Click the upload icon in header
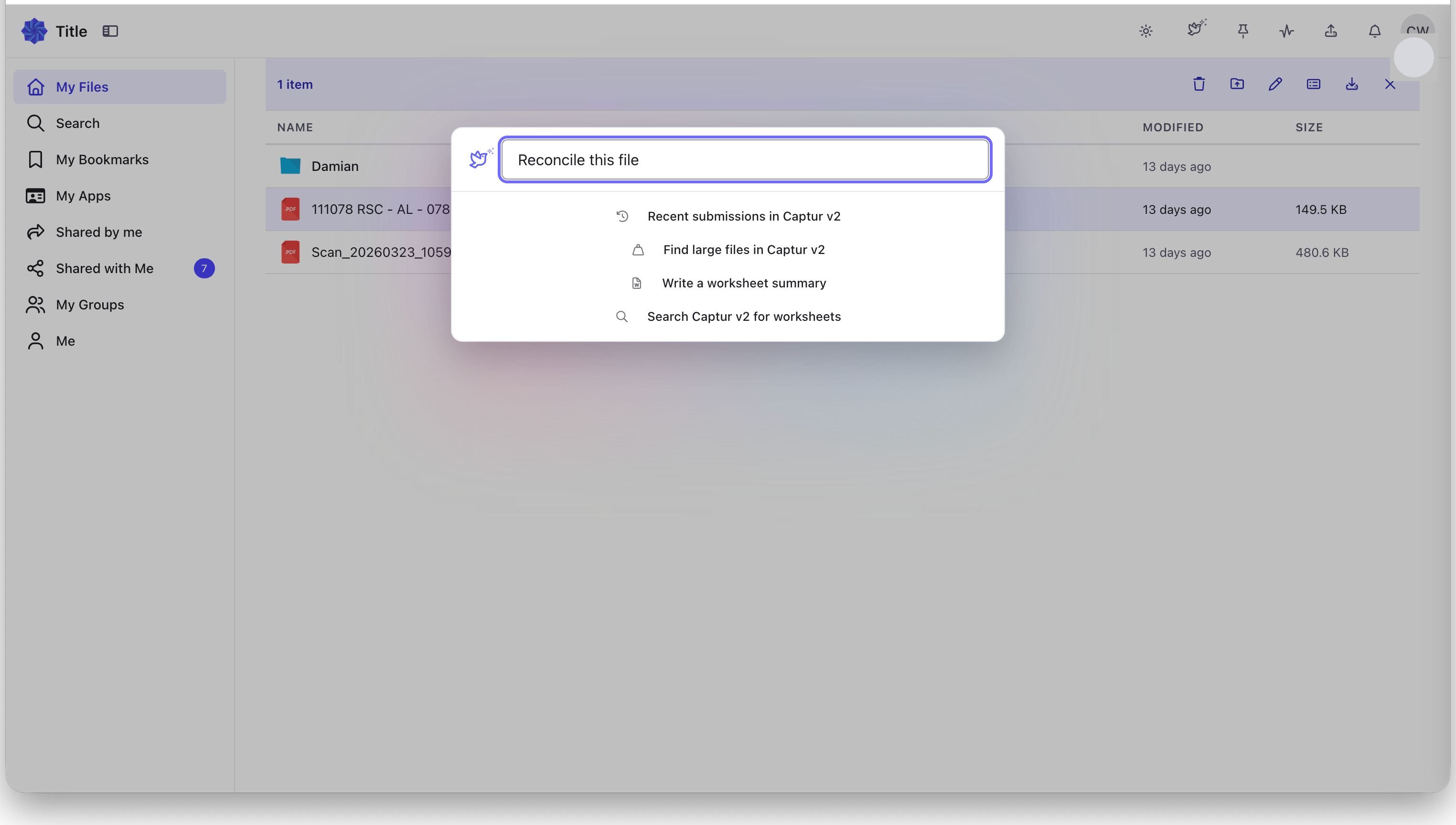The height and width of the screenshot is (825, 1456). (1330, 31)
